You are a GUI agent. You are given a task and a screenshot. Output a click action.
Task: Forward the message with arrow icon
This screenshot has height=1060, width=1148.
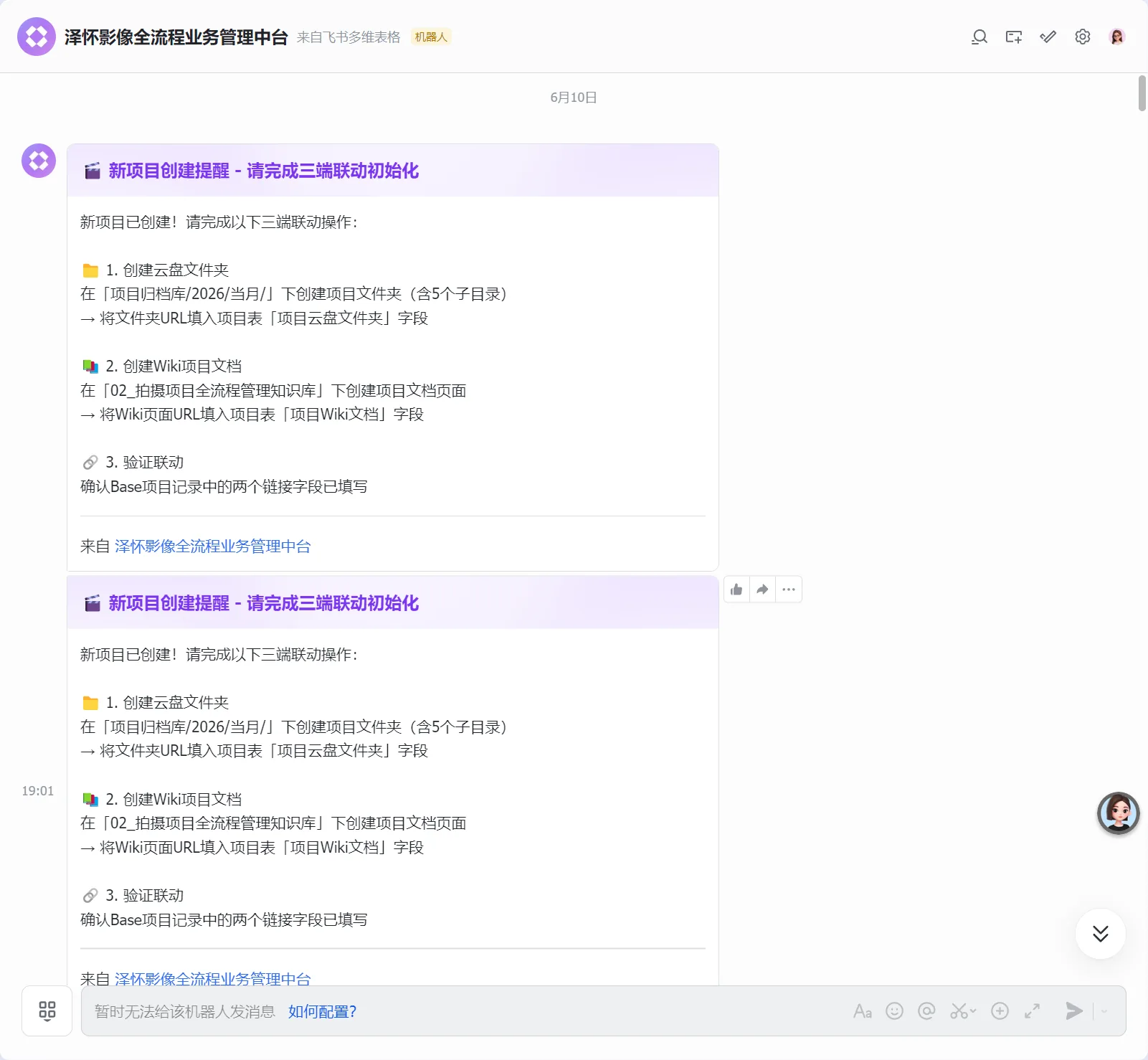pos(762,590)
